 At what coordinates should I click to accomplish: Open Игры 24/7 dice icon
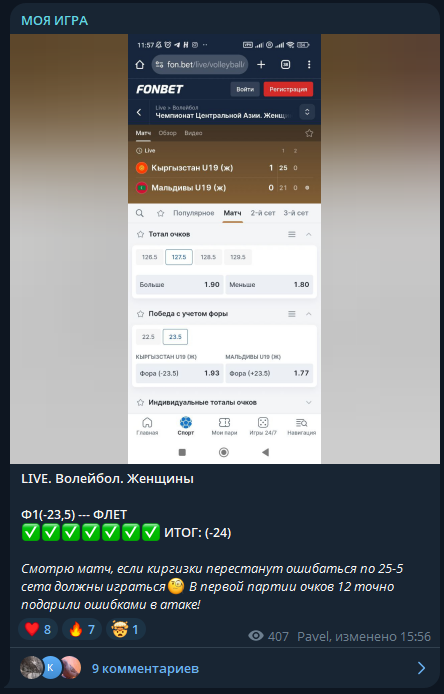click(263, 426)
